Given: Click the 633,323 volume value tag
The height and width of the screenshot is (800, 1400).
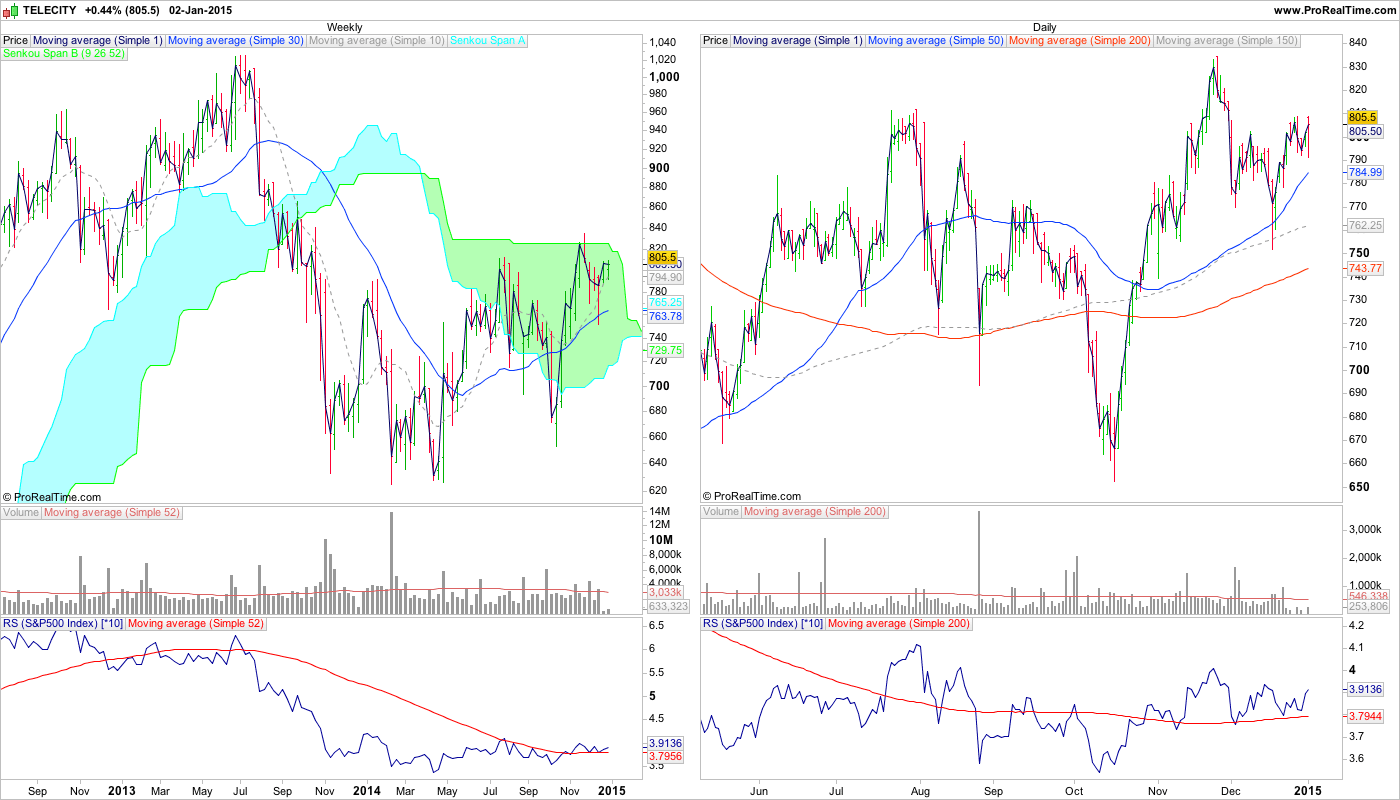Looking at the screenshot, I should tap(669, 606).
